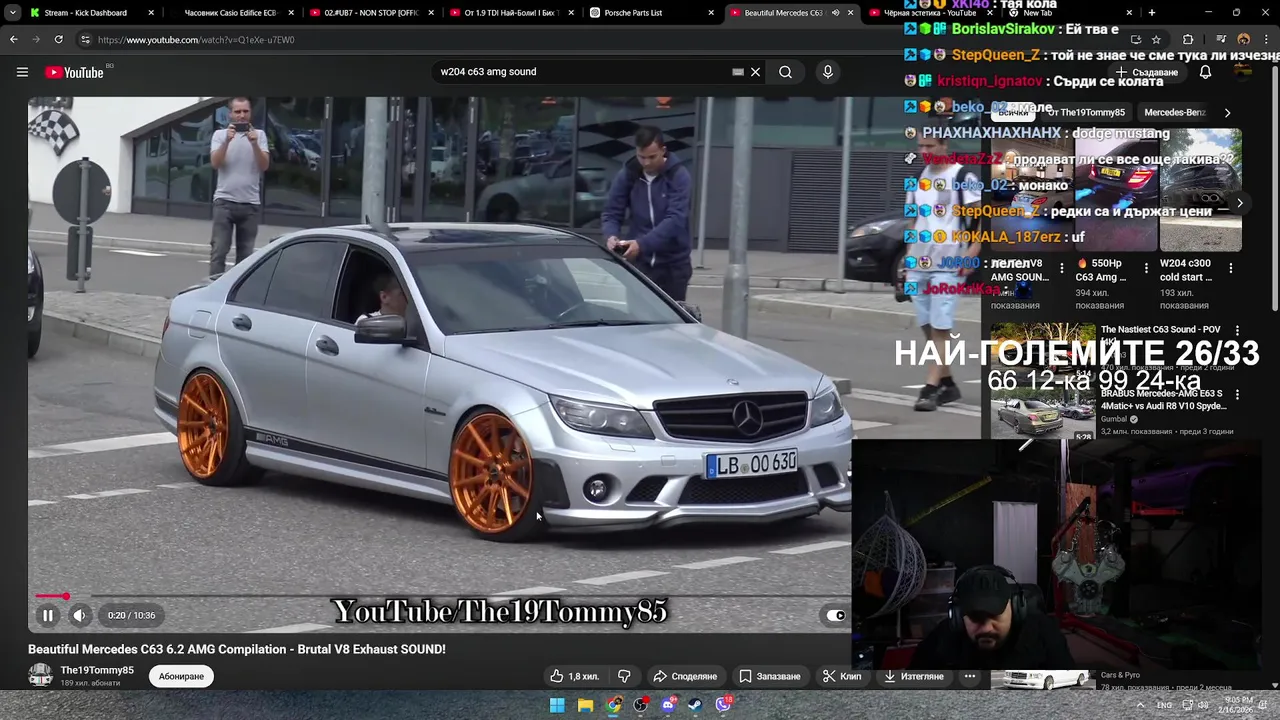This screenshot has height=720, width=1280.
Task: Subscribe using the Абониране button
Action: tap(181, 677)
